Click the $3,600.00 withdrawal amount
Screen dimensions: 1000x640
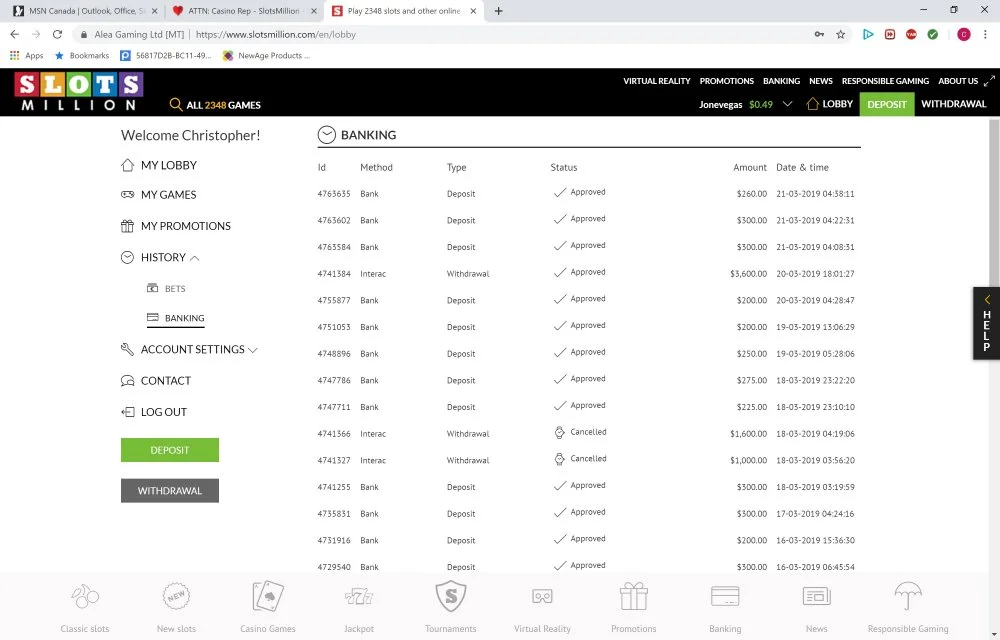(748, 273)
